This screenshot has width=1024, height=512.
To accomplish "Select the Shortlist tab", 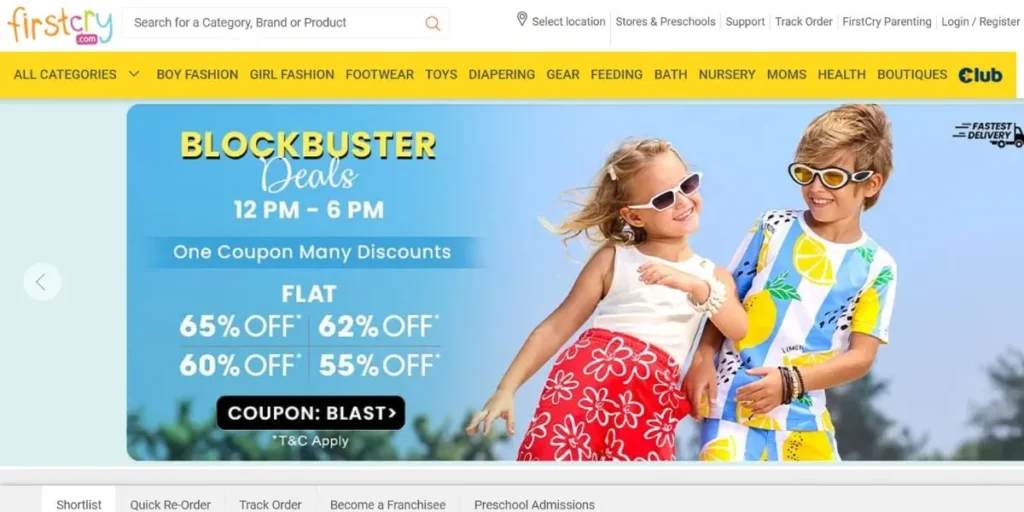I will [x=79, y=504].
